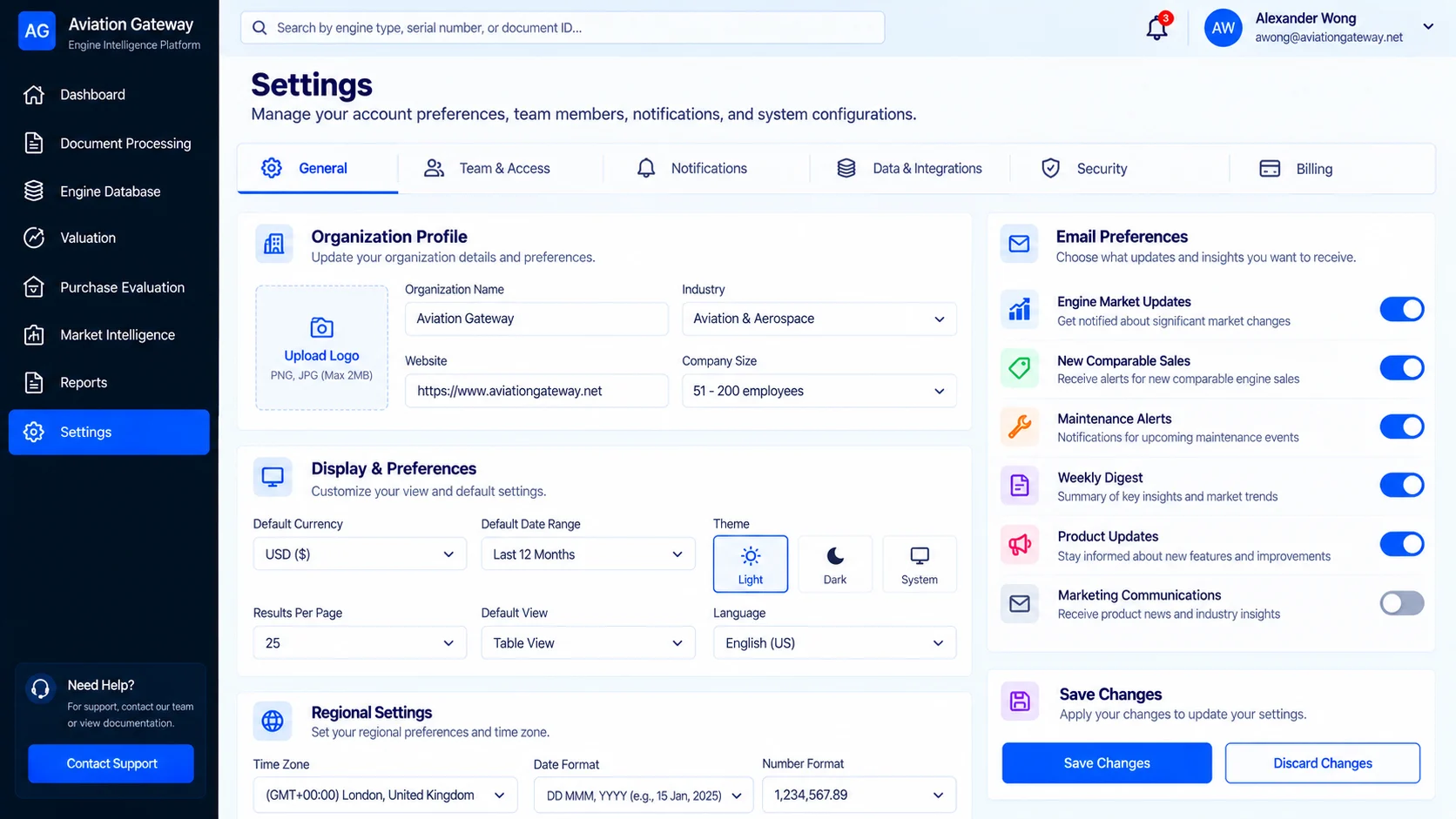The image size is (1456, 819).
Task: Click the Regional Settings globe icon
Action: (x=273, y=721)
